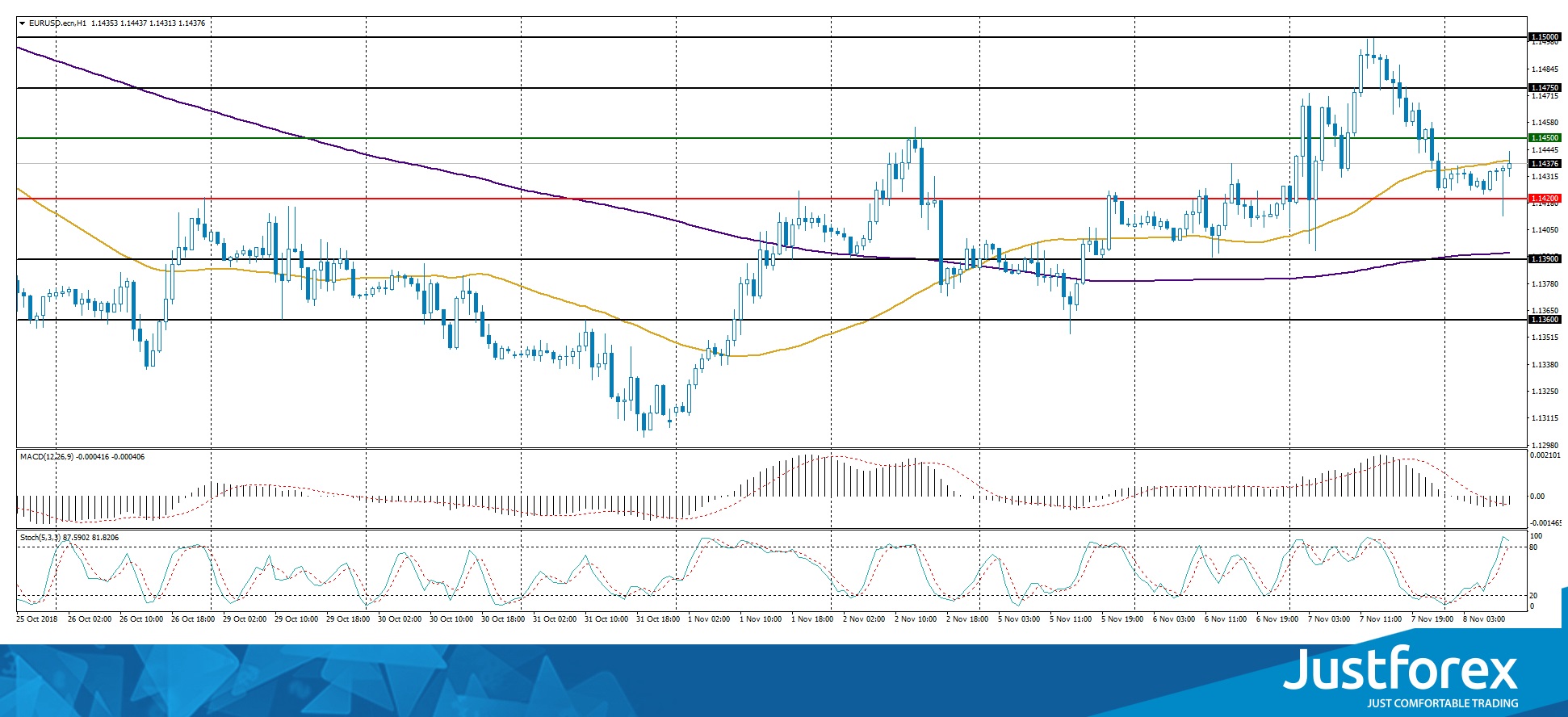Image resolution: width=1568 pixels, height=717 pixels.
Task: Click the '6 Nov 03:00' time label
Action: click(1174, 619)
